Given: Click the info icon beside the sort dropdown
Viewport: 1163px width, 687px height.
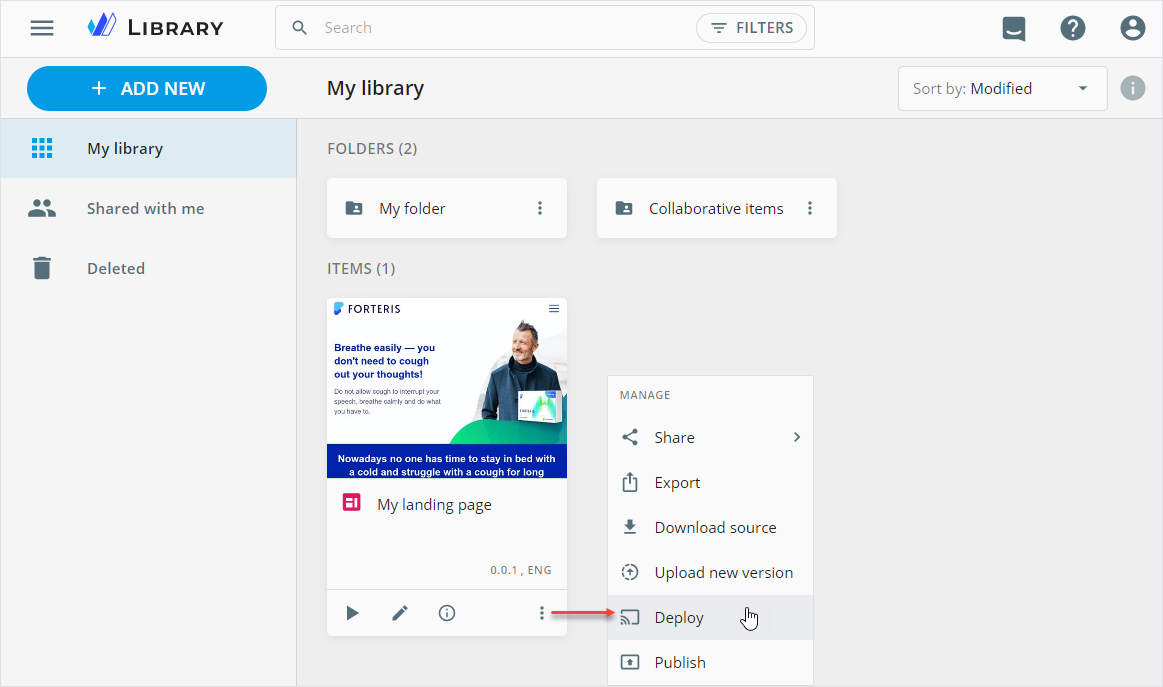Looking at the screenshot, I should 1133,88.
